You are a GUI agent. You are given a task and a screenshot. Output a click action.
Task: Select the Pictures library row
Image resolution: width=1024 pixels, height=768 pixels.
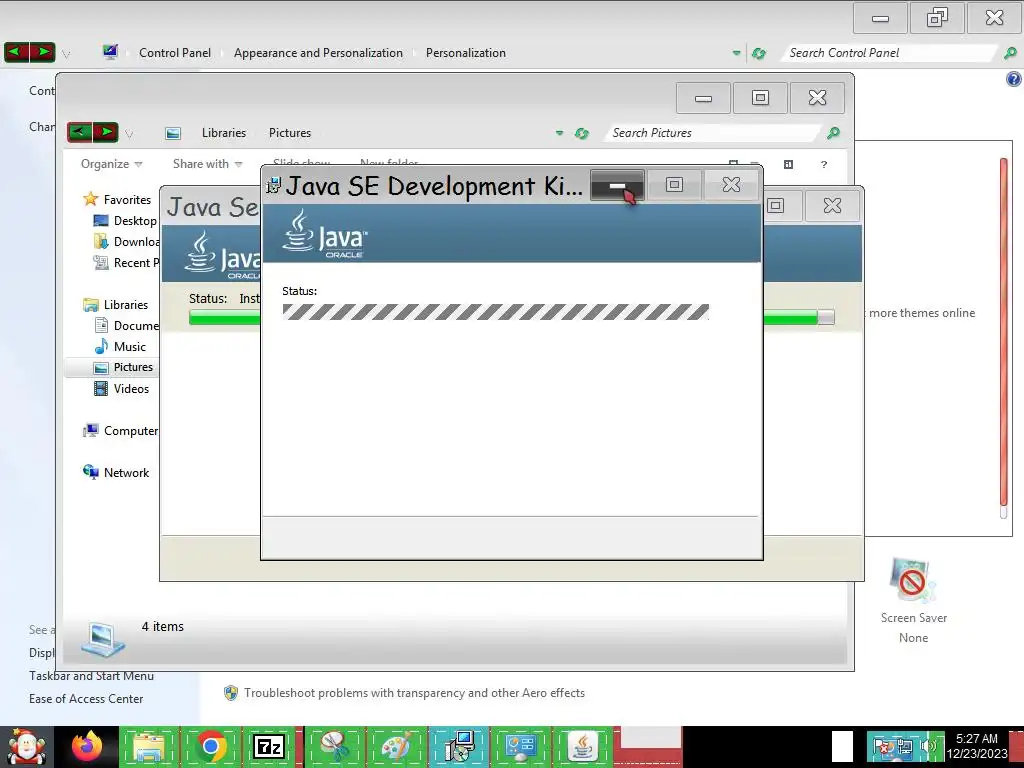click(x=111, y=367)
